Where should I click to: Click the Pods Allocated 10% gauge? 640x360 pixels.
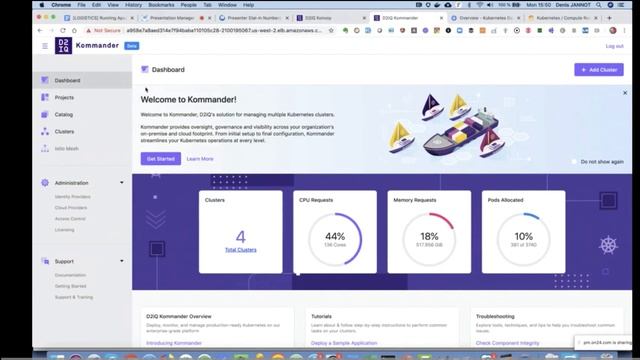[x=524, y=240]
